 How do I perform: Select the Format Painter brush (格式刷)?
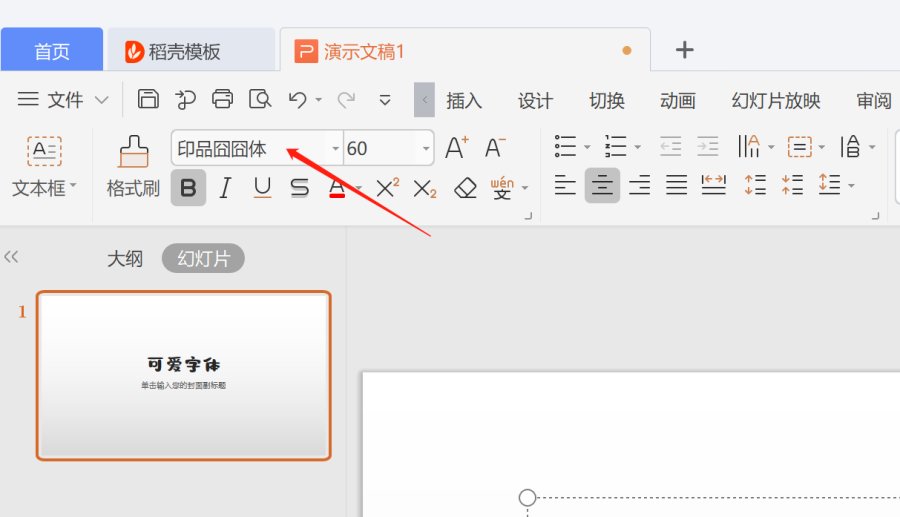click(133, 167)
